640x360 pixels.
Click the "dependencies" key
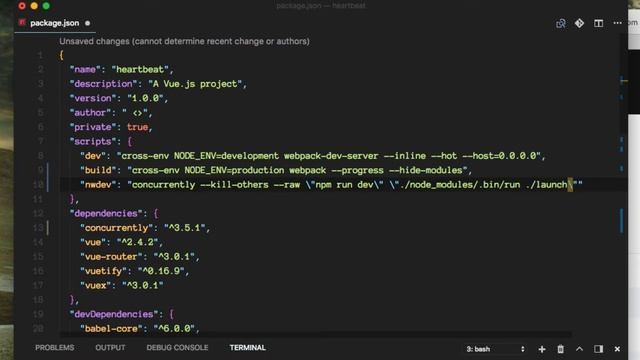[x=106, y=213]
